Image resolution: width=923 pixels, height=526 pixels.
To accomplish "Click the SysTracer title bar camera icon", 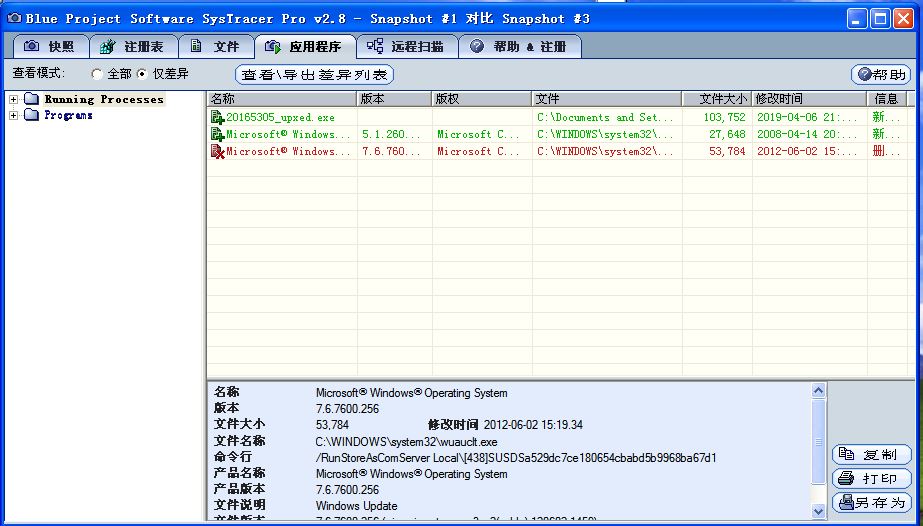I will coord(14,18).
